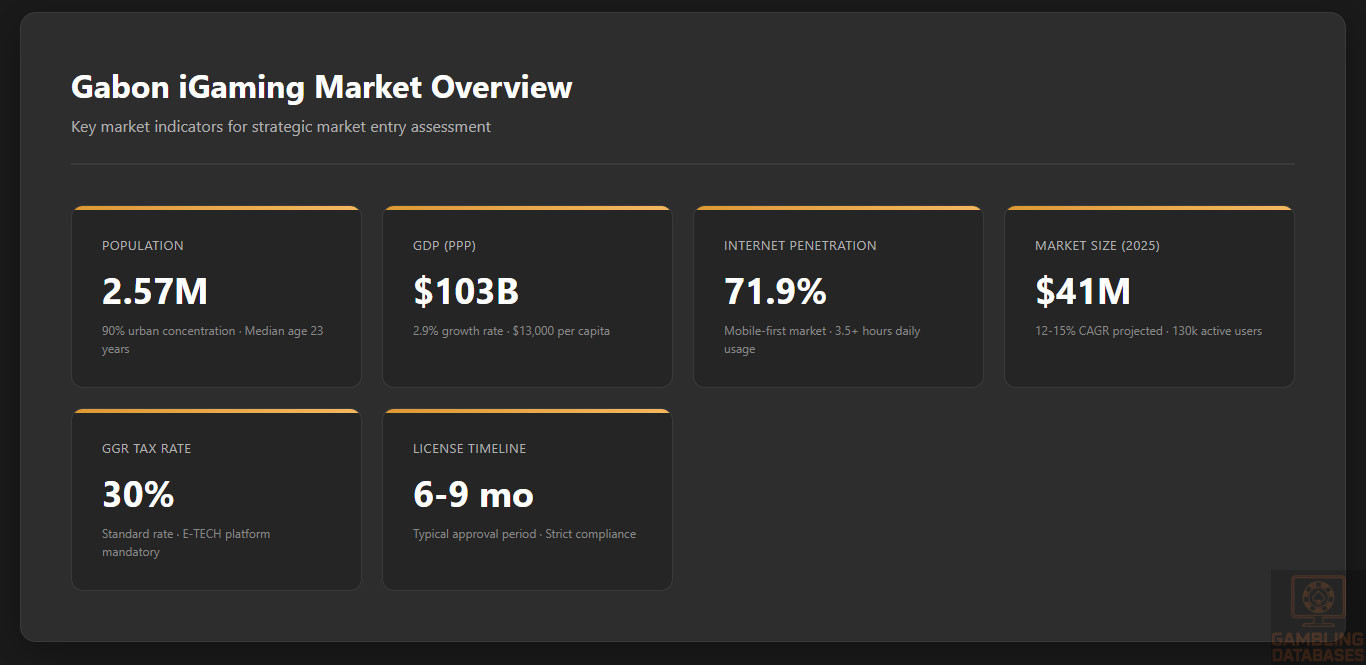This screenshot has width=1366, height=665.
Task: Click the Key market indicators subtitle text
Action: coord(281,127)
